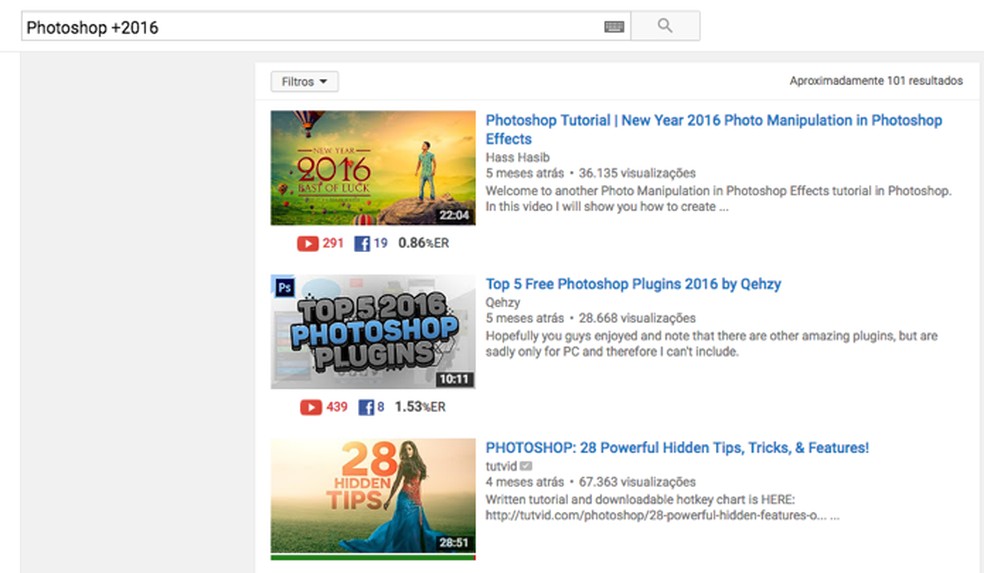Click the 22:04 duration badge
Image resolution: width=984 pixels, height=573 pixels.
tap(454, 215)
